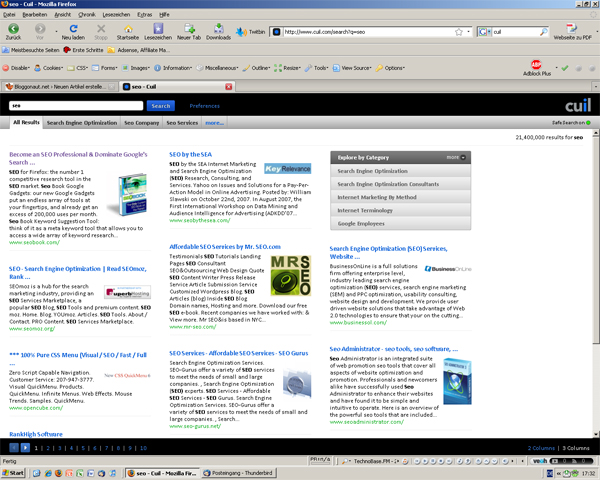Viewport: 600px width, 480px height.
Task: Open the Resize web developer menu
Action: click(x=287, y=68)
